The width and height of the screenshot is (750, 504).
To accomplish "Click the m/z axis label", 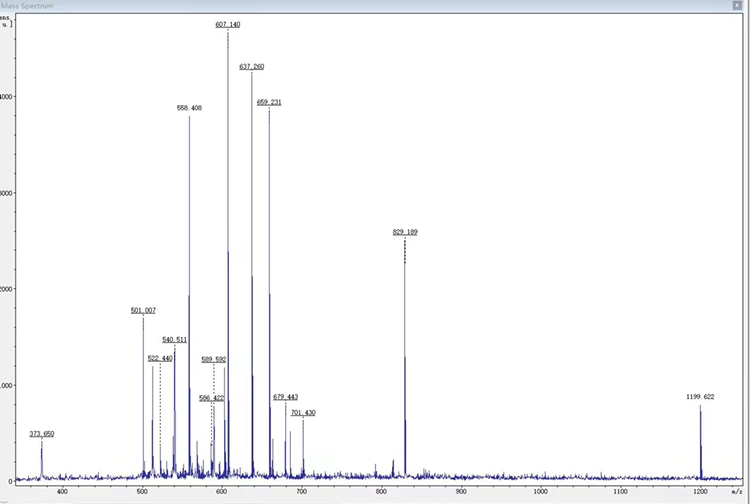I will coord(736,492).
